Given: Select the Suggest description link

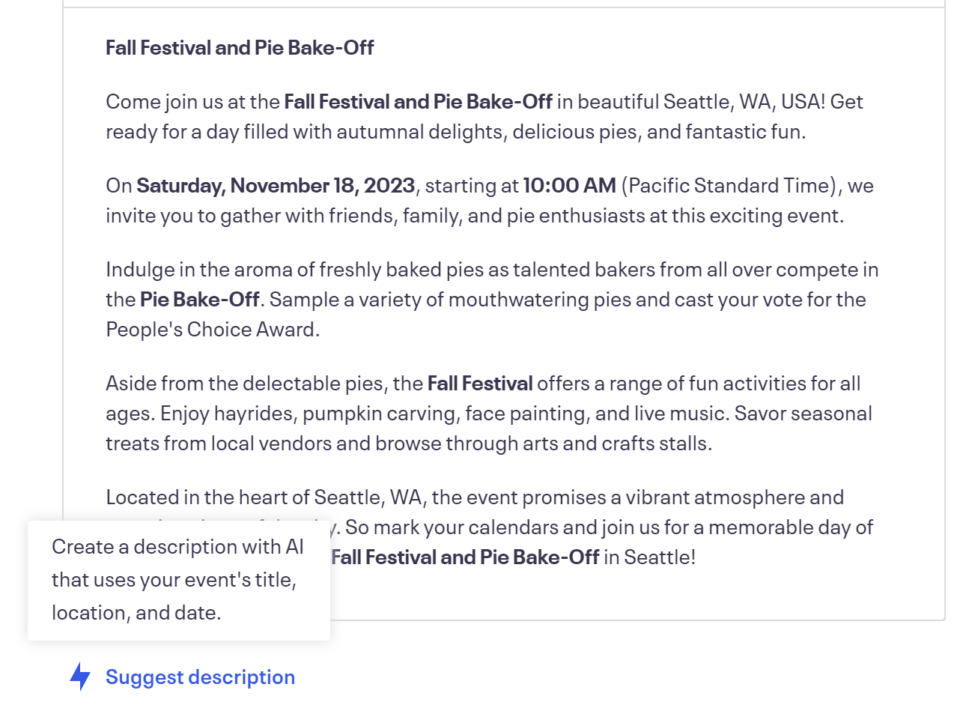Looking at the screenshot, I should click(x=200, y=677).
